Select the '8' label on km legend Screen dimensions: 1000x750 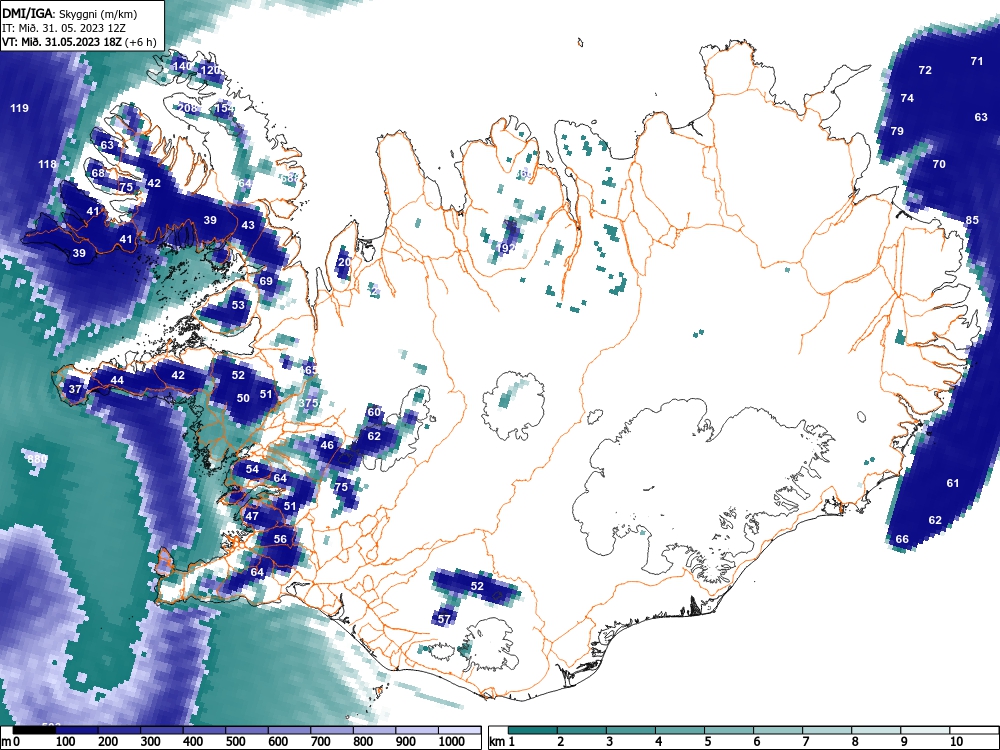(x=855, y=742)
